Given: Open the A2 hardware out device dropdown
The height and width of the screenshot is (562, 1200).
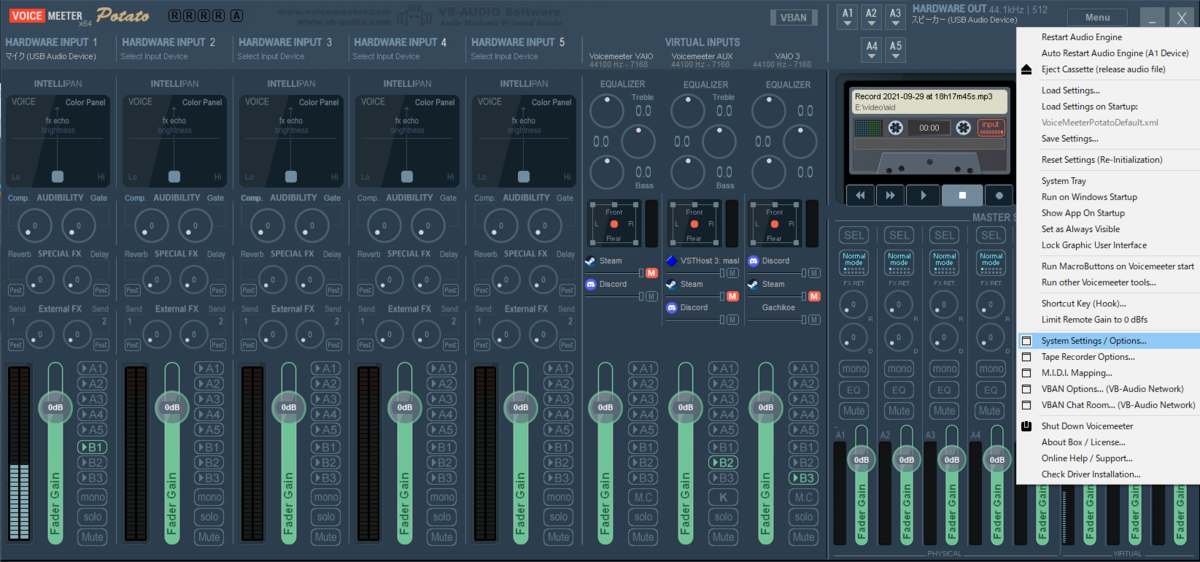Looking at the screenshot, I should [x=872, y=16].
